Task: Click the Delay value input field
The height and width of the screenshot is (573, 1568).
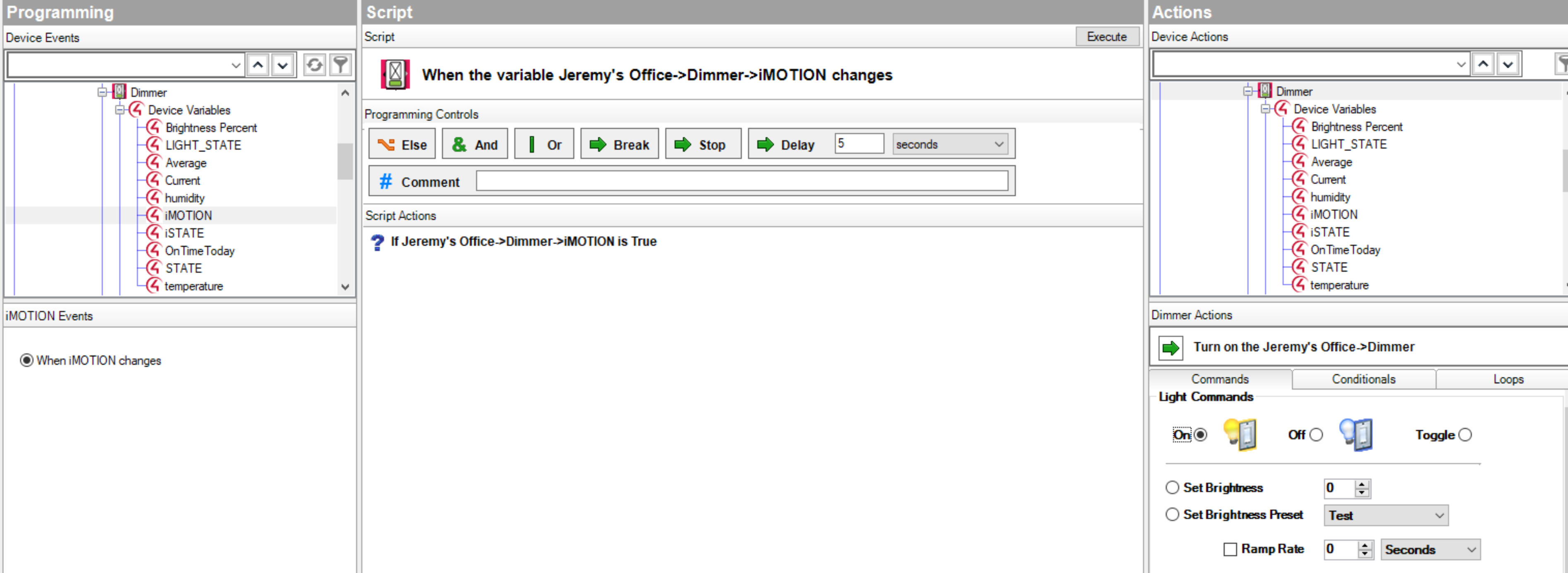Action: point(858,144)
